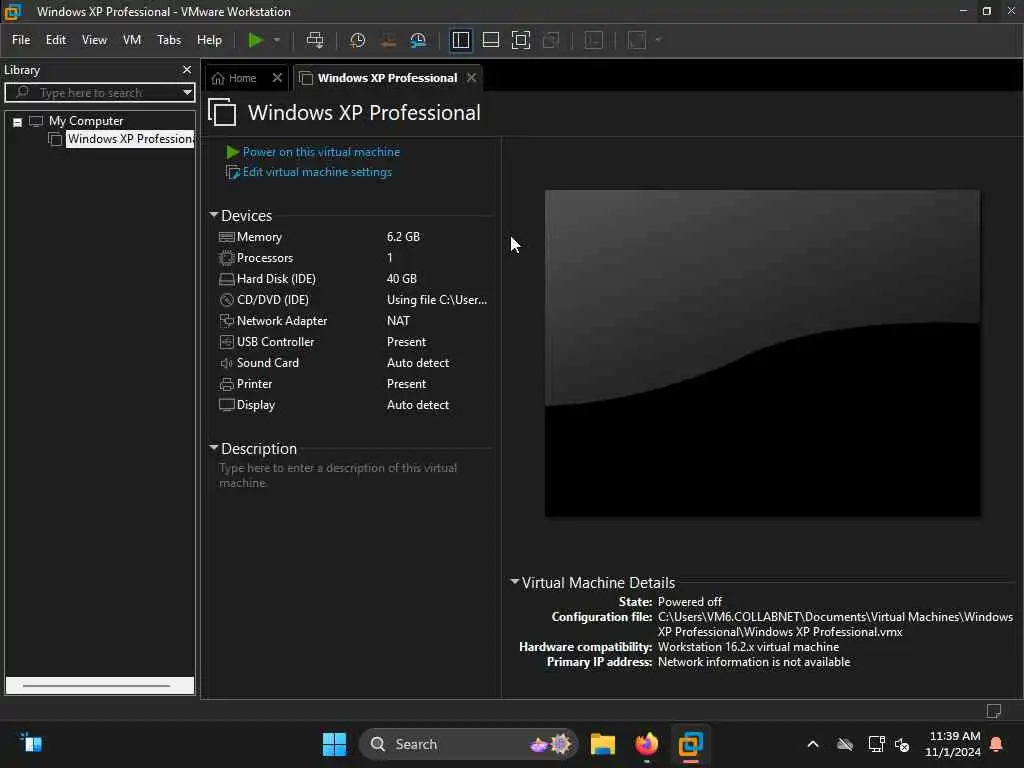Viewport: 1024px width, 768px height.
Task: Click the green Power On toolbar button
Action: [x=255, y=40]
